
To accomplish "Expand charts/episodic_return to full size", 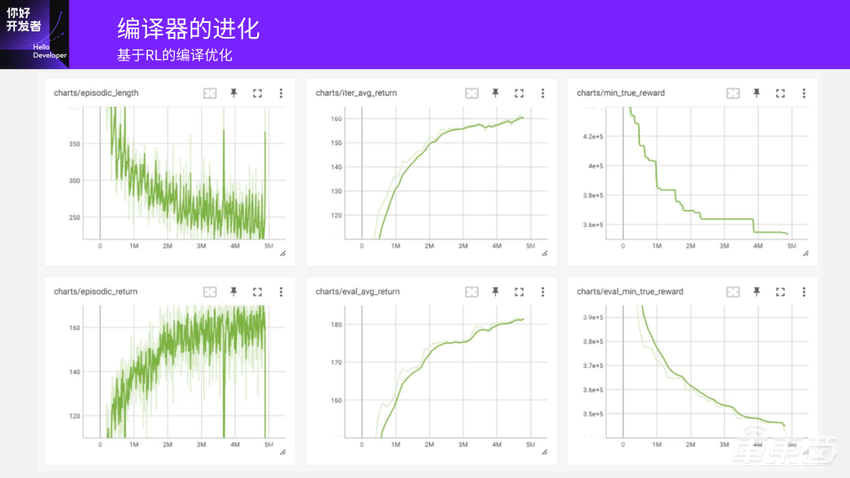I will coord(257,292).
